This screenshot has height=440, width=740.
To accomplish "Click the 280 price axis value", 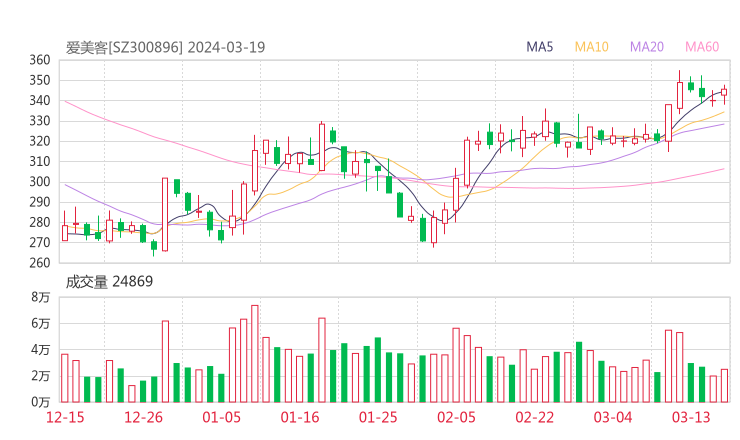I will pos(40,222).
